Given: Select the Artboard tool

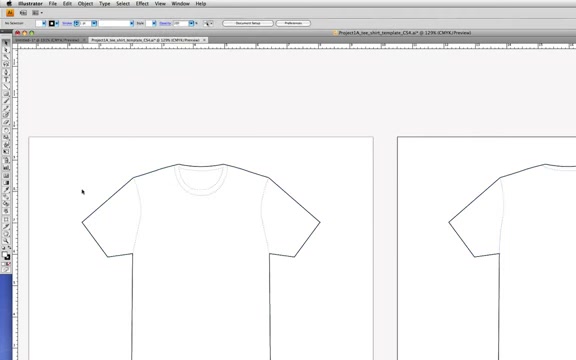Looking at the screenshot, I should tap(6, 220).
